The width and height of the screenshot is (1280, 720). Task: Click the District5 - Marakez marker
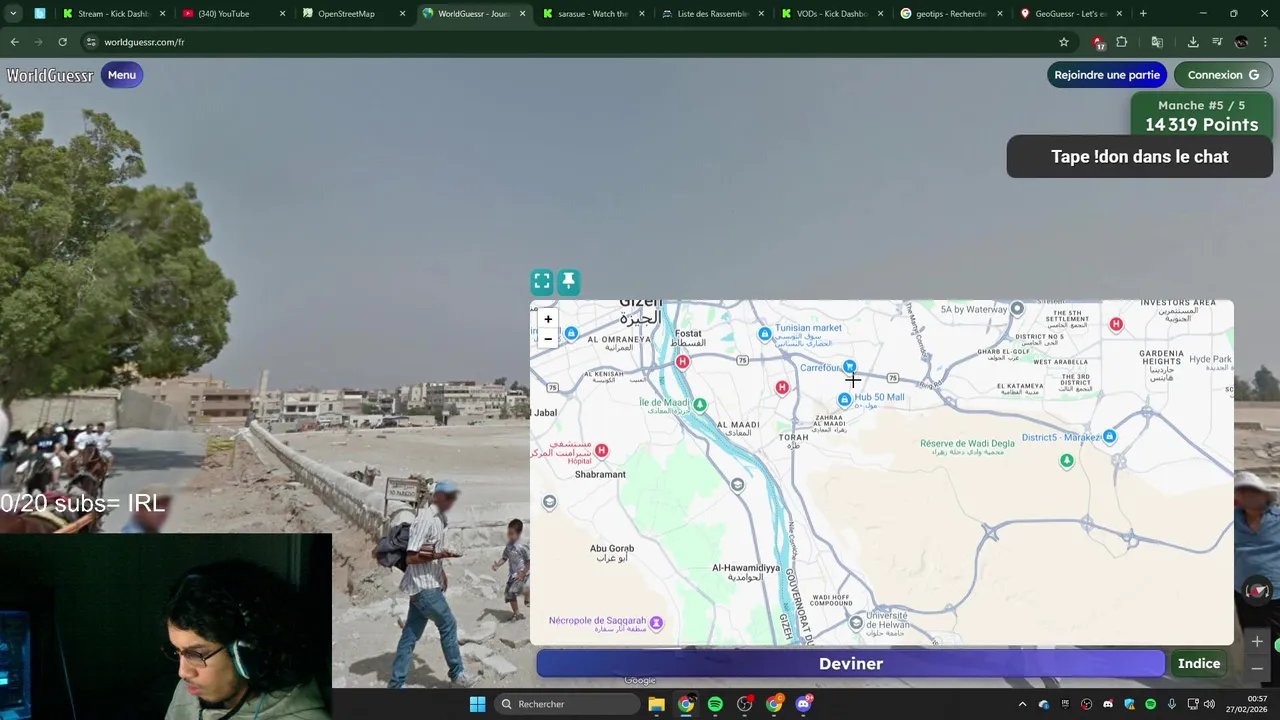[x=1109, y=437]
